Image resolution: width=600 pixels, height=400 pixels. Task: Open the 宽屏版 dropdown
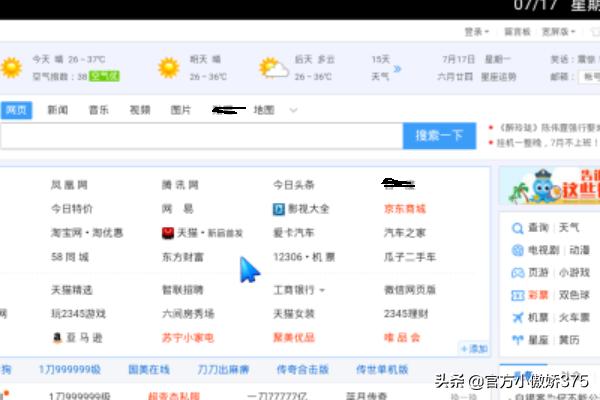558,32
